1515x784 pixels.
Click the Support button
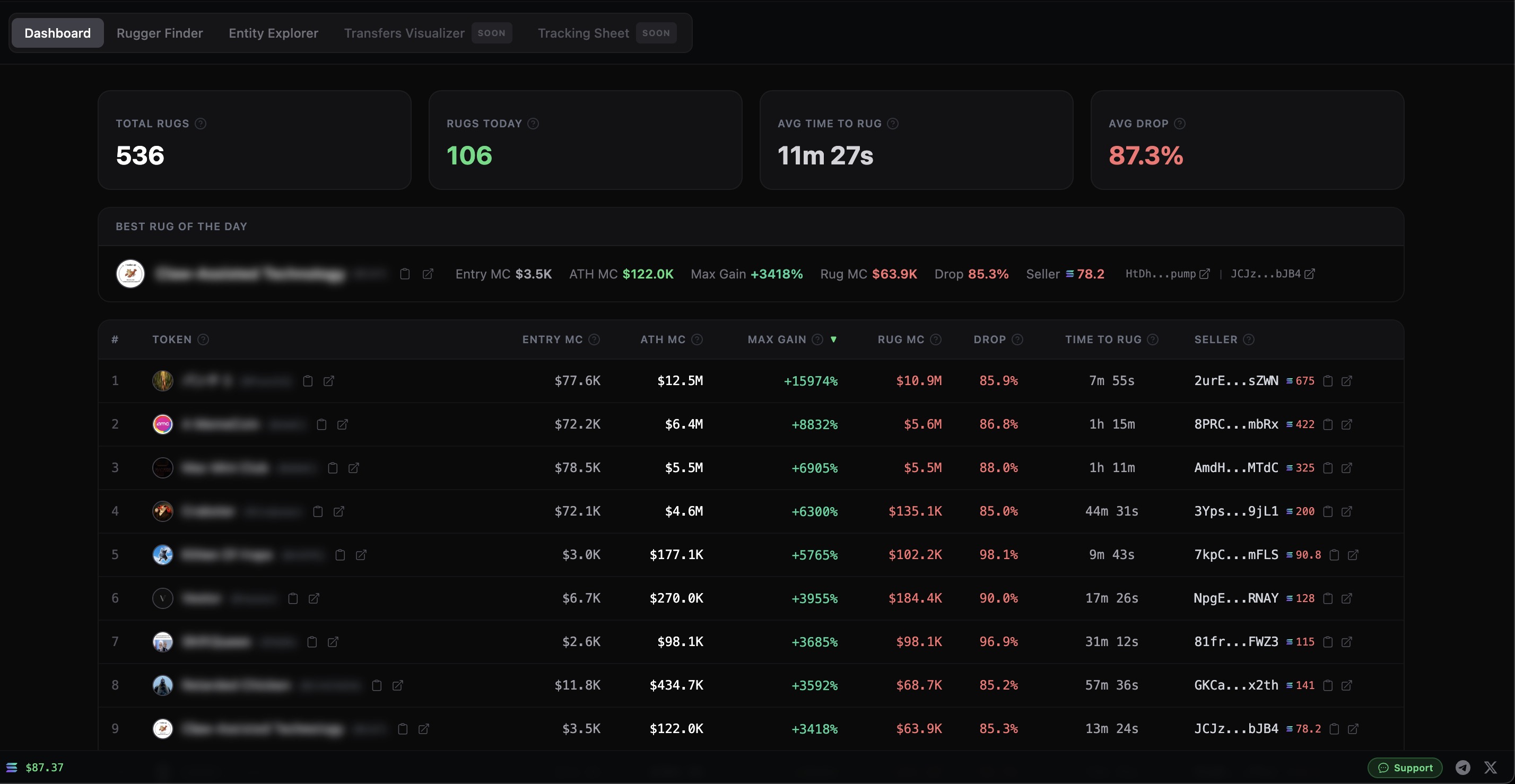click(x=1405, y=768)
